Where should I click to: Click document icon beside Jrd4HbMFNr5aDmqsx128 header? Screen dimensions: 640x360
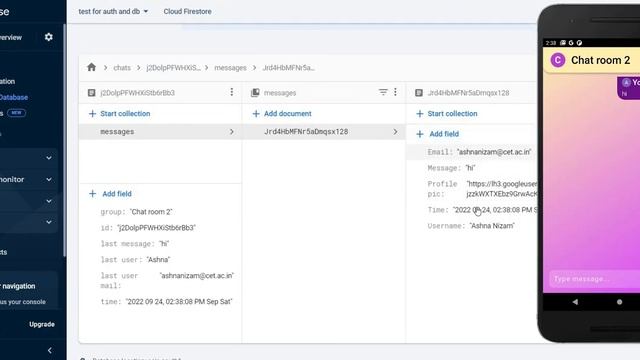point(419,93)
